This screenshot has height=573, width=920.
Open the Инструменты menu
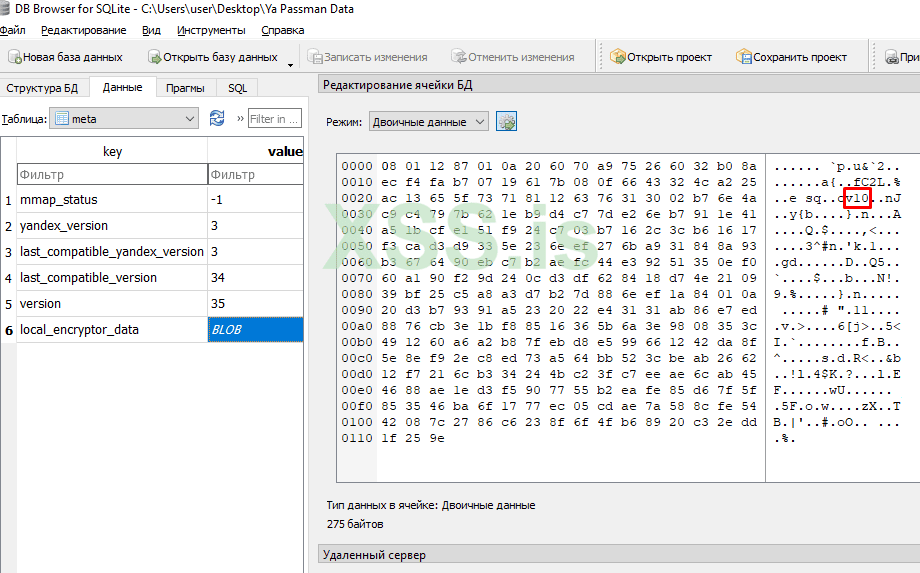pyautogui.click(x=211, y=30)
